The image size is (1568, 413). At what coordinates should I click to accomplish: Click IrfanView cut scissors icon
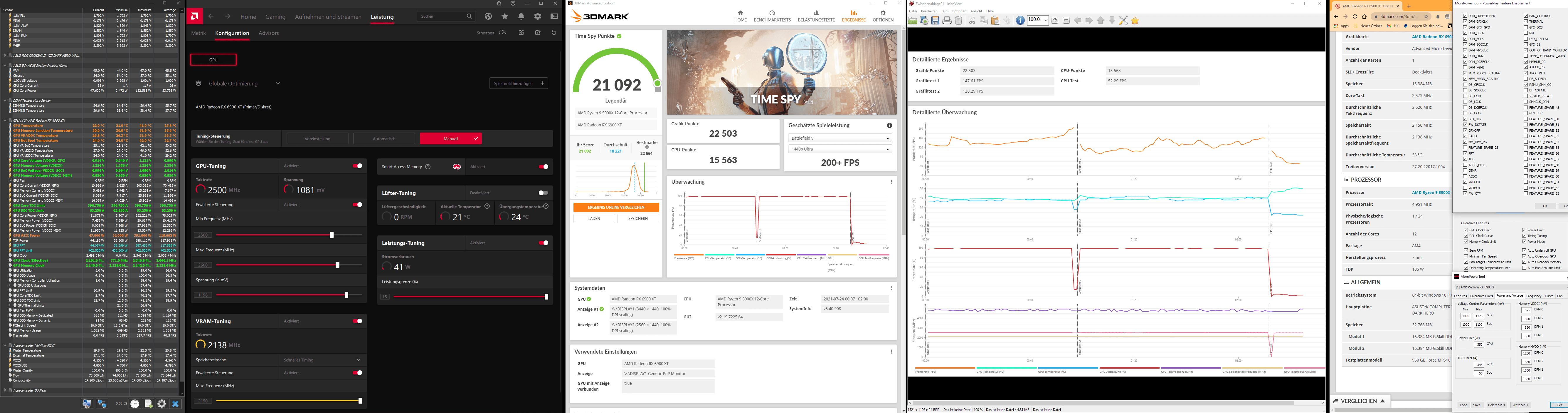[972, 21]
